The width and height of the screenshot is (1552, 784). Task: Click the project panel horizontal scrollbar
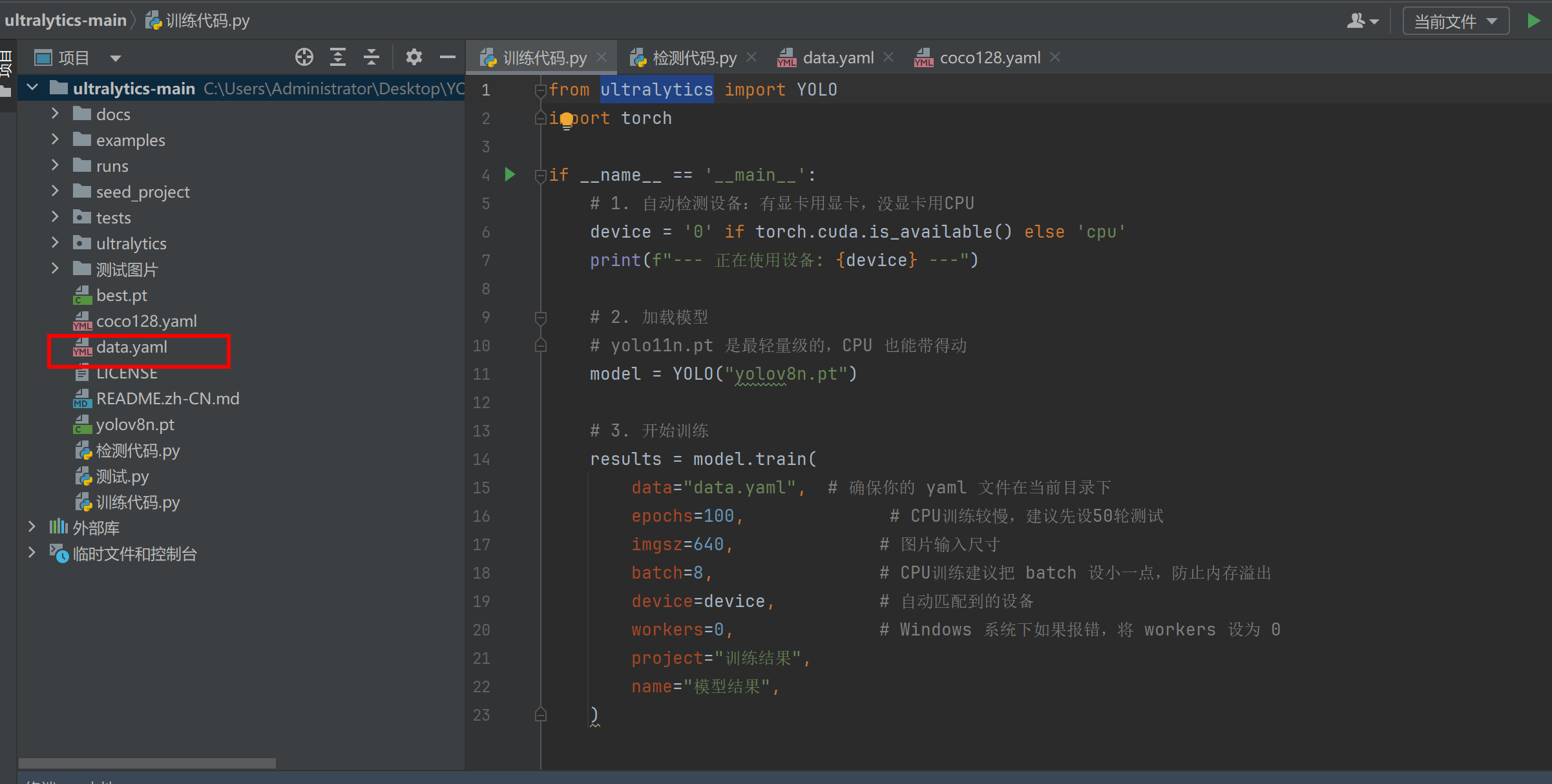coord(147,763)
